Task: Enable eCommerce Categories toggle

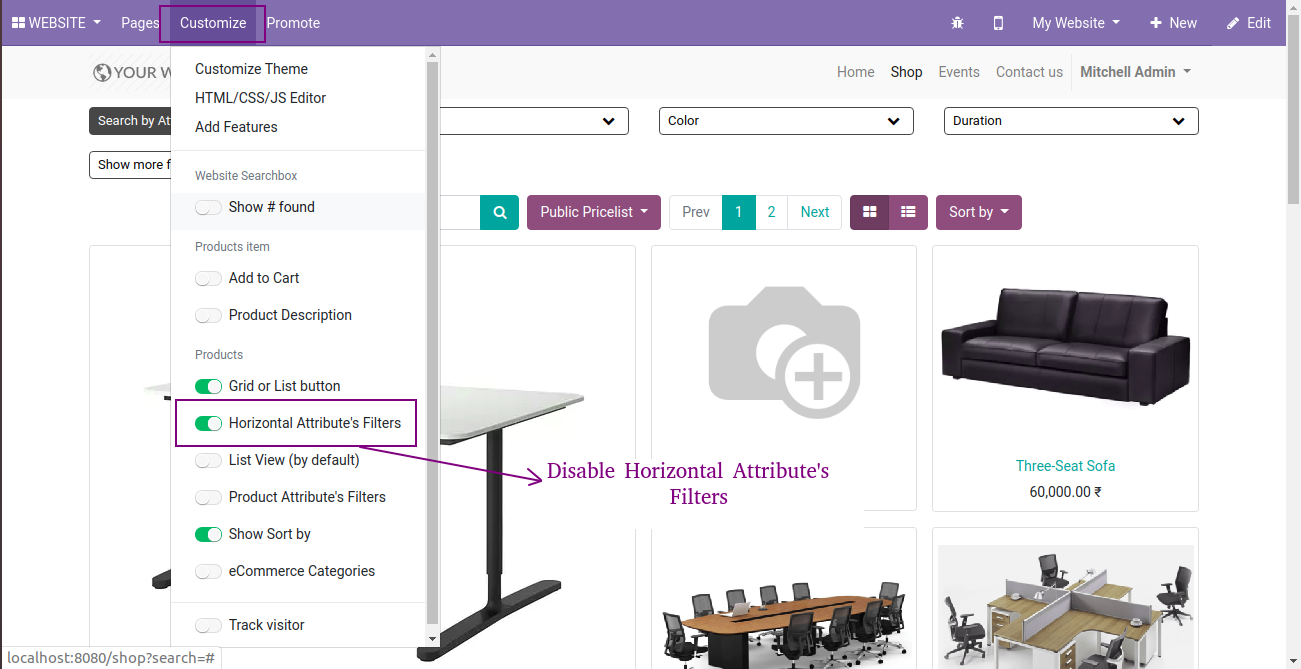Action: click(x=208, y=571)
